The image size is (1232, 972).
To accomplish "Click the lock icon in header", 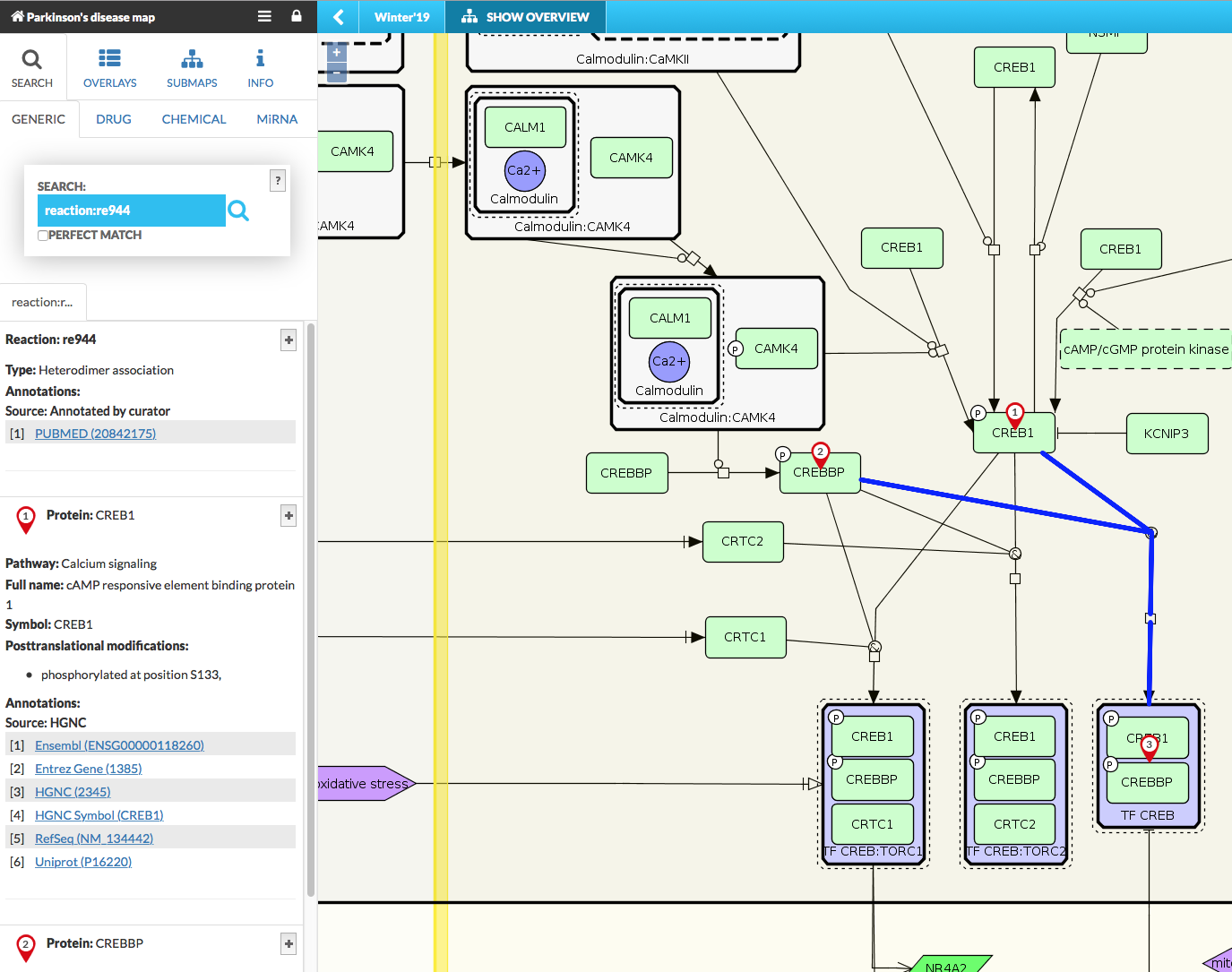I will coord(297,16).
